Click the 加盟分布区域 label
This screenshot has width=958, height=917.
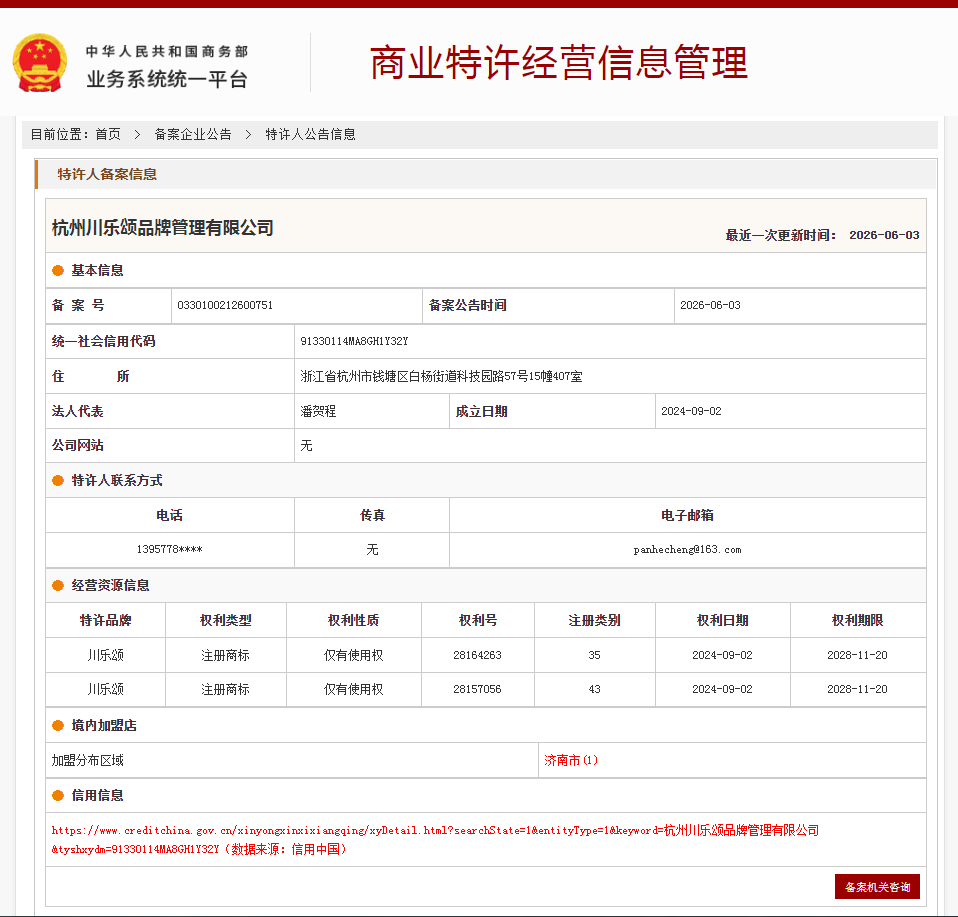coord(87,761)
